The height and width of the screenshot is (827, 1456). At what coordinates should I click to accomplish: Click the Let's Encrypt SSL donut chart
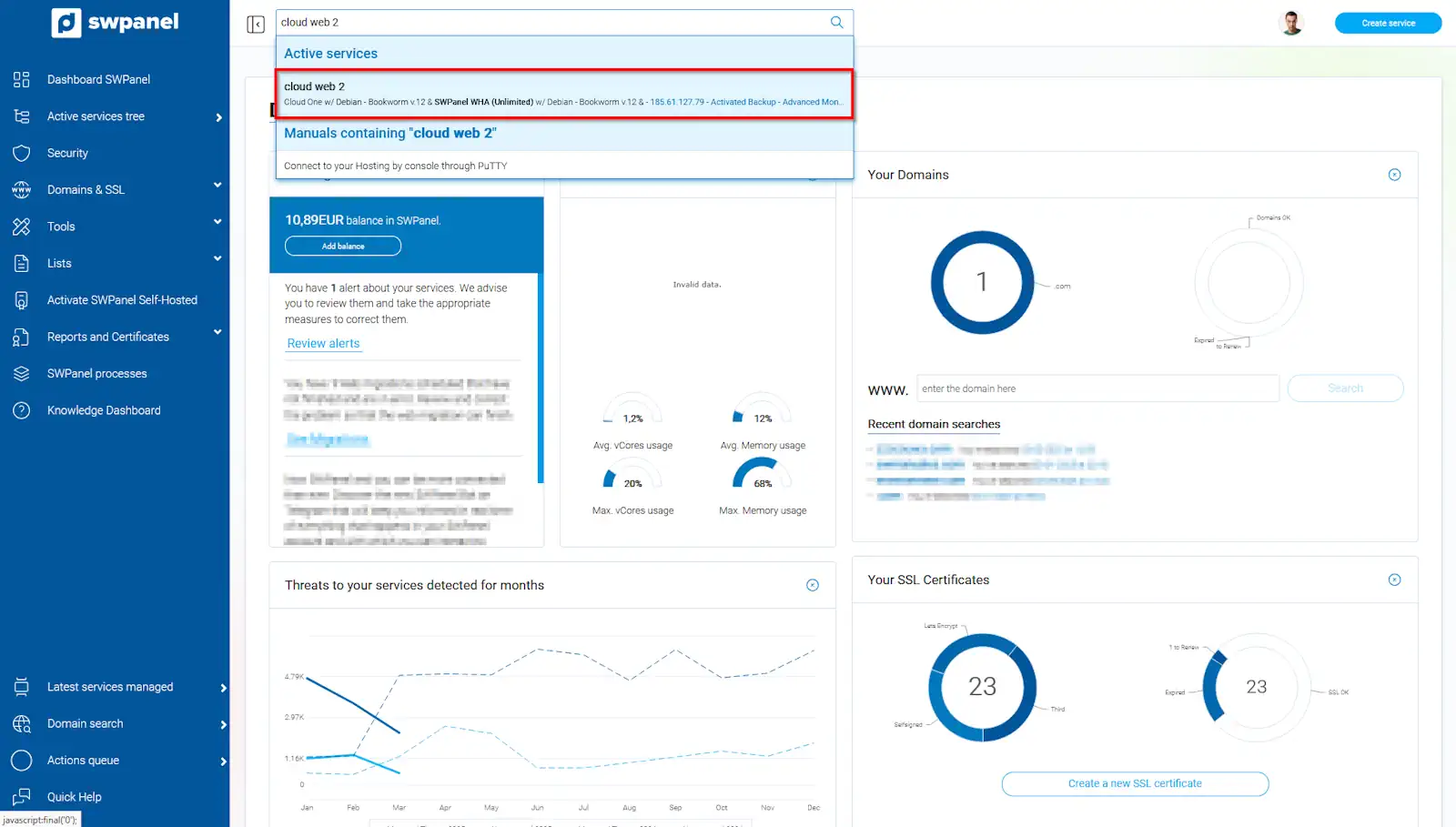click(x=982, y=687)
